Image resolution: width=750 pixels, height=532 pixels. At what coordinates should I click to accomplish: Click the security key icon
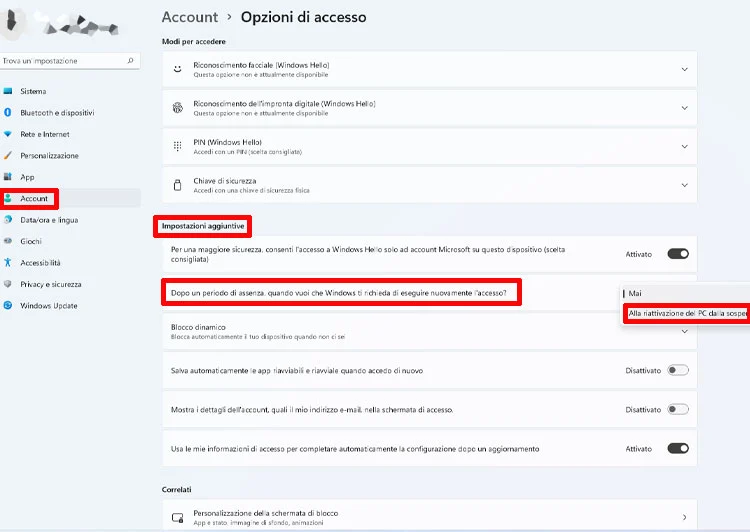(x=177, y=185)
